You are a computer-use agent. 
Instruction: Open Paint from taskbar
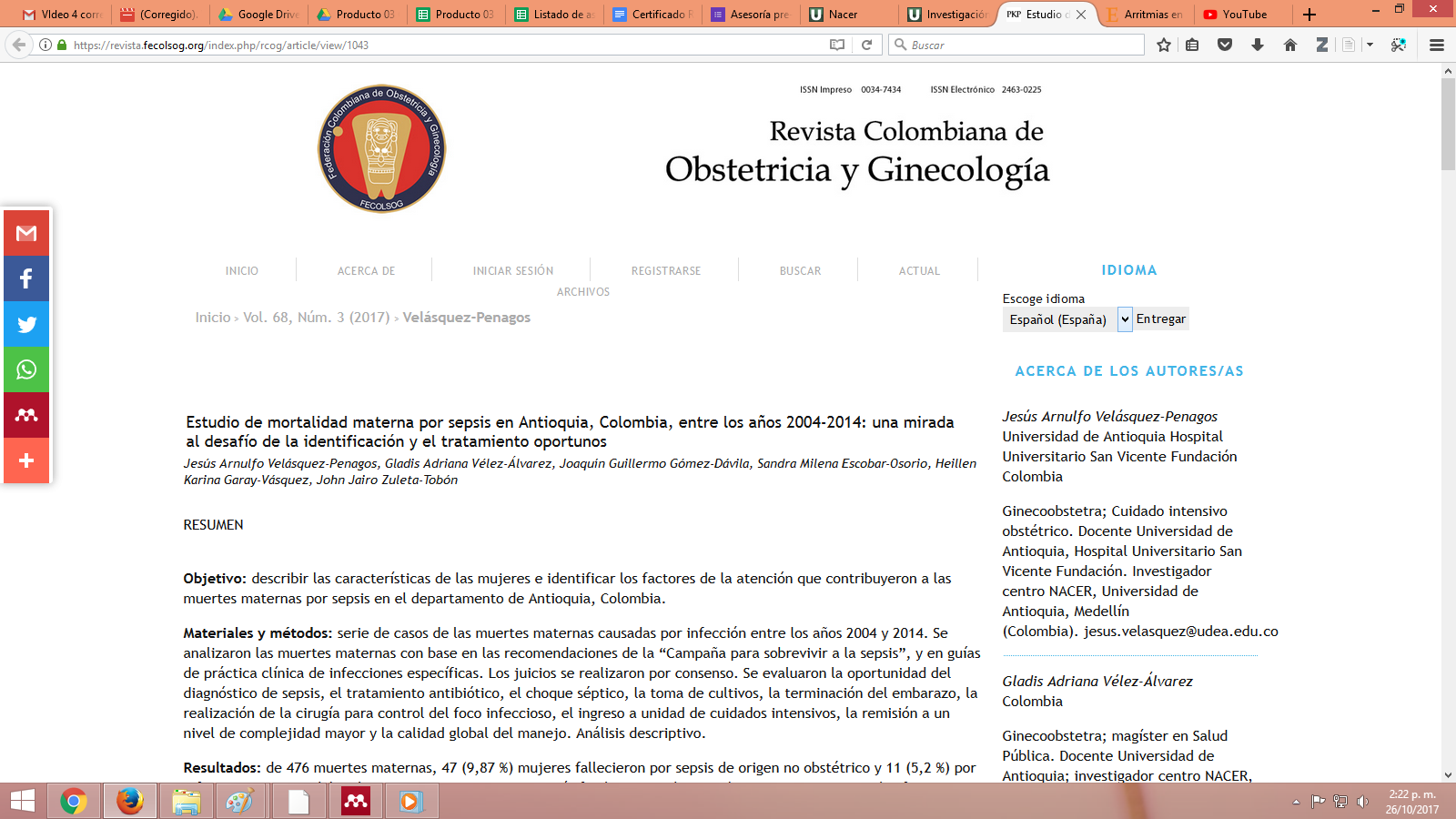coord(242,801)
